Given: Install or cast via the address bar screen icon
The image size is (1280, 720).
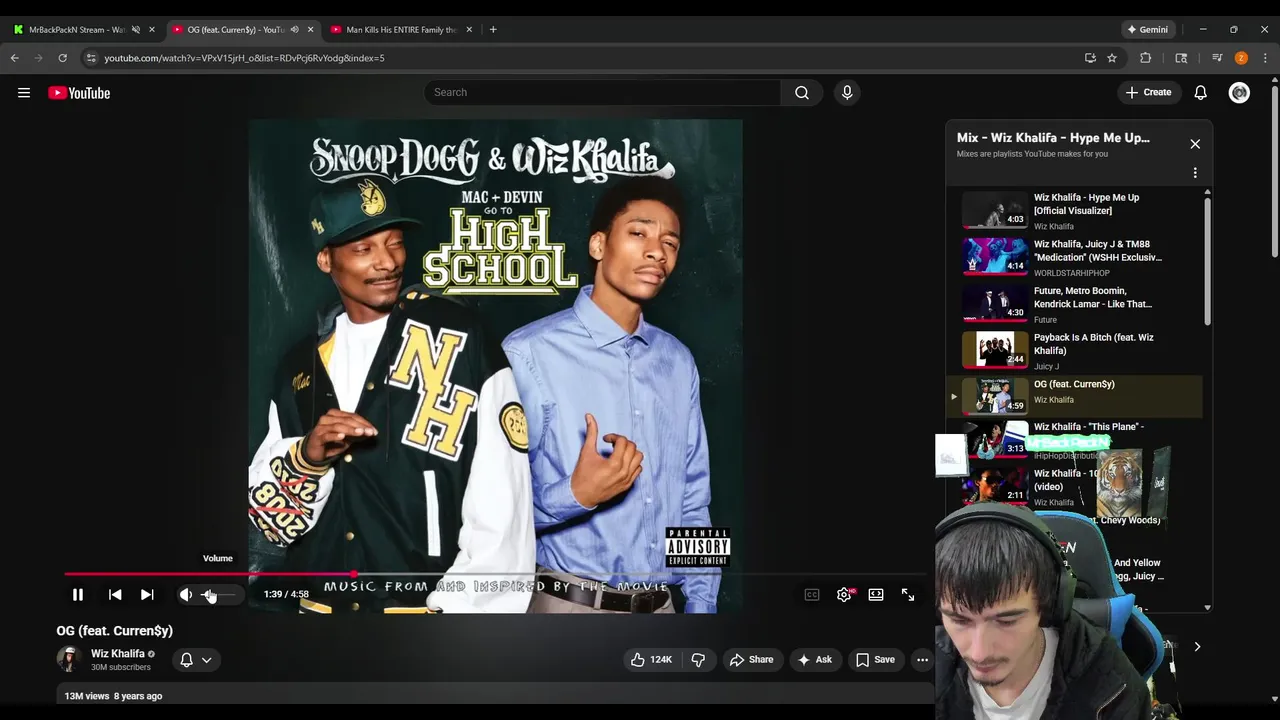Looking at the screenshot, I should pyautogui.click(x=1090, y=58).
